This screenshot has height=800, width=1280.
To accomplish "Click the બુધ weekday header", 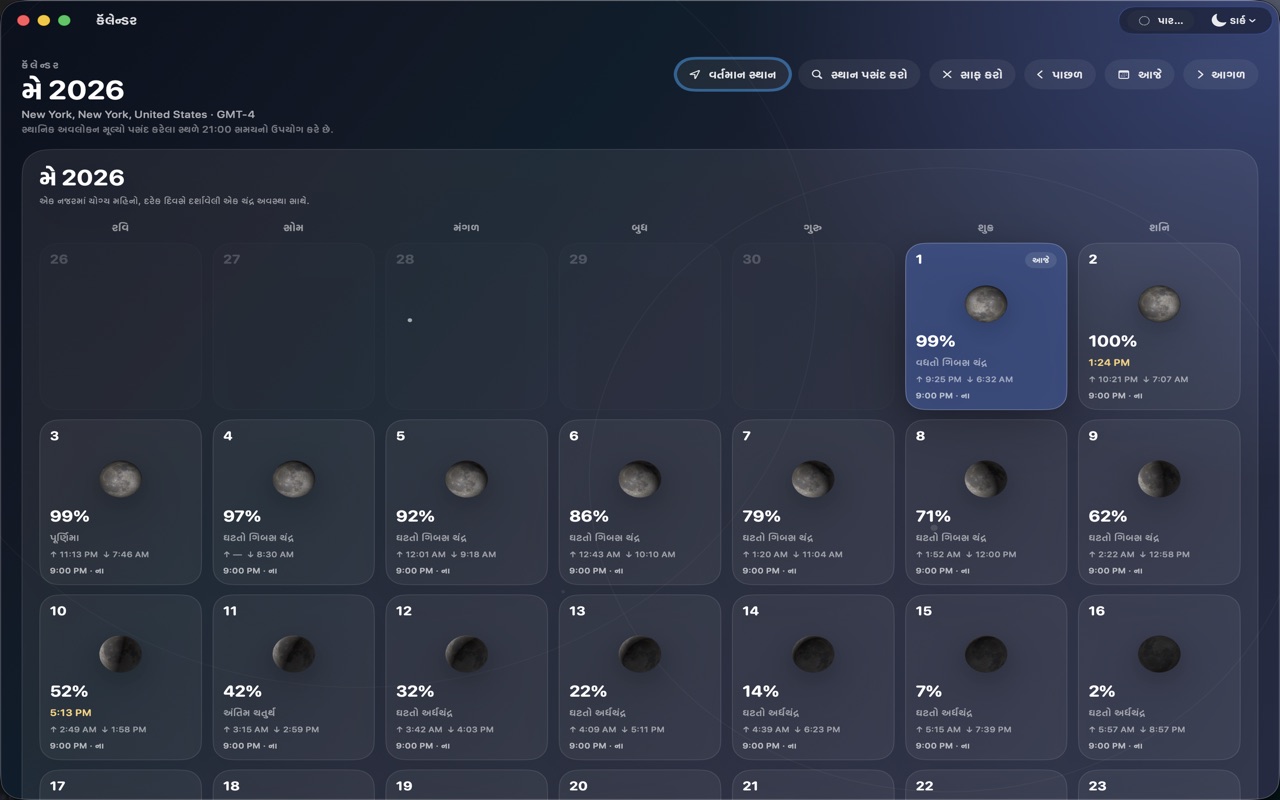I will coord(639,228).
